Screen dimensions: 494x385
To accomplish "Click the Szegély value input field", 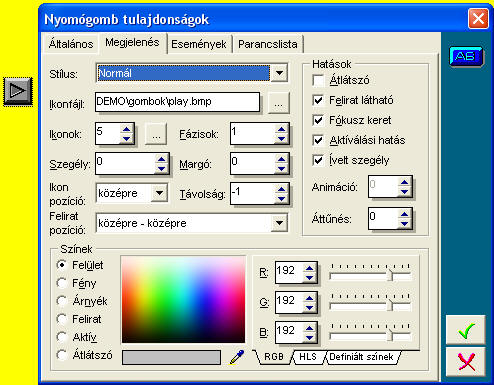I will click(125, 163).
